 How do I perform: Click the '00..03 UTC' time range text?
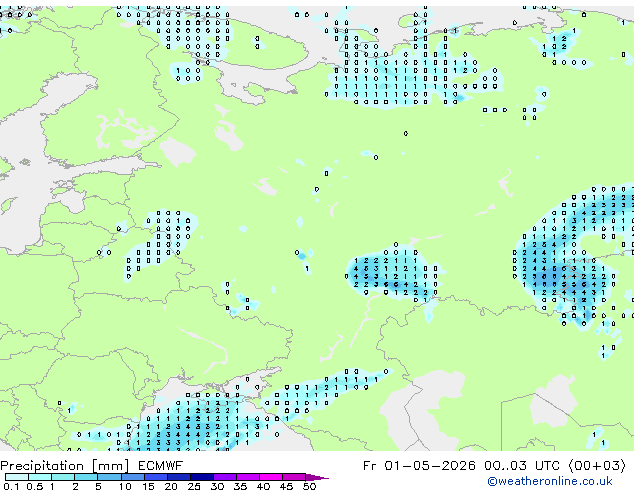click(x=521, y=466)
